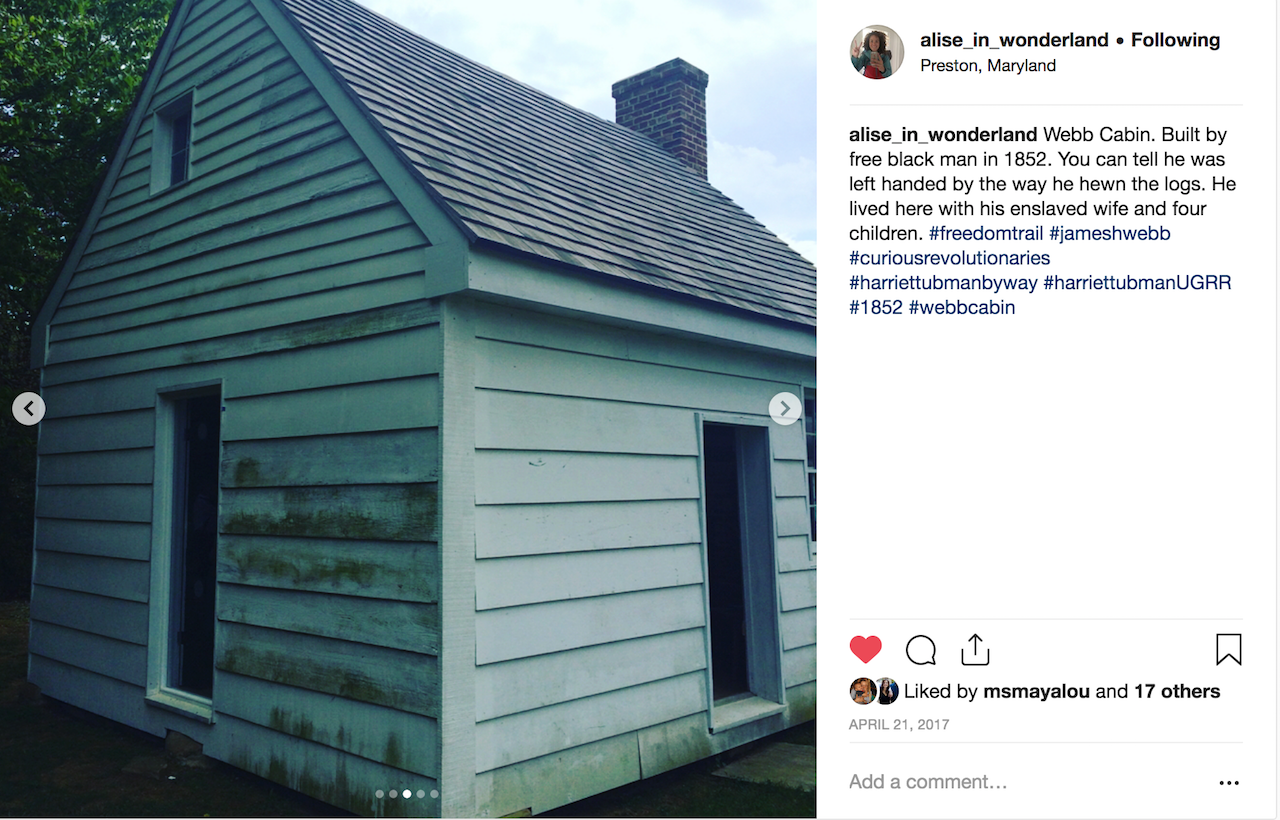Click the header username alise_in_wonderland
This screenshot has height=820, width=1280.
pos(1014,40)
